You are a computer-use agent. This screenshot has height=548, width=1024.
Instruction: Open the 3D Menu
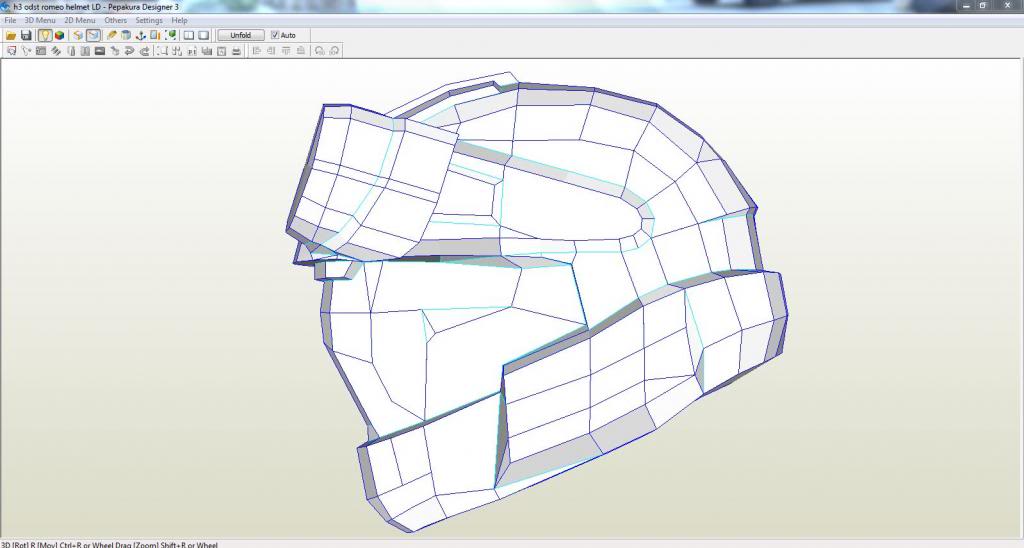pos(40,20)
